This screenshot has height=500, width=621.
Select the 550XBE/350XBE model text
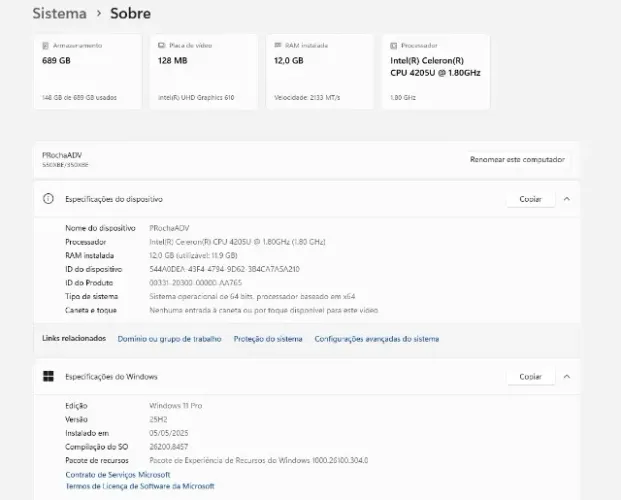(65, 165)
